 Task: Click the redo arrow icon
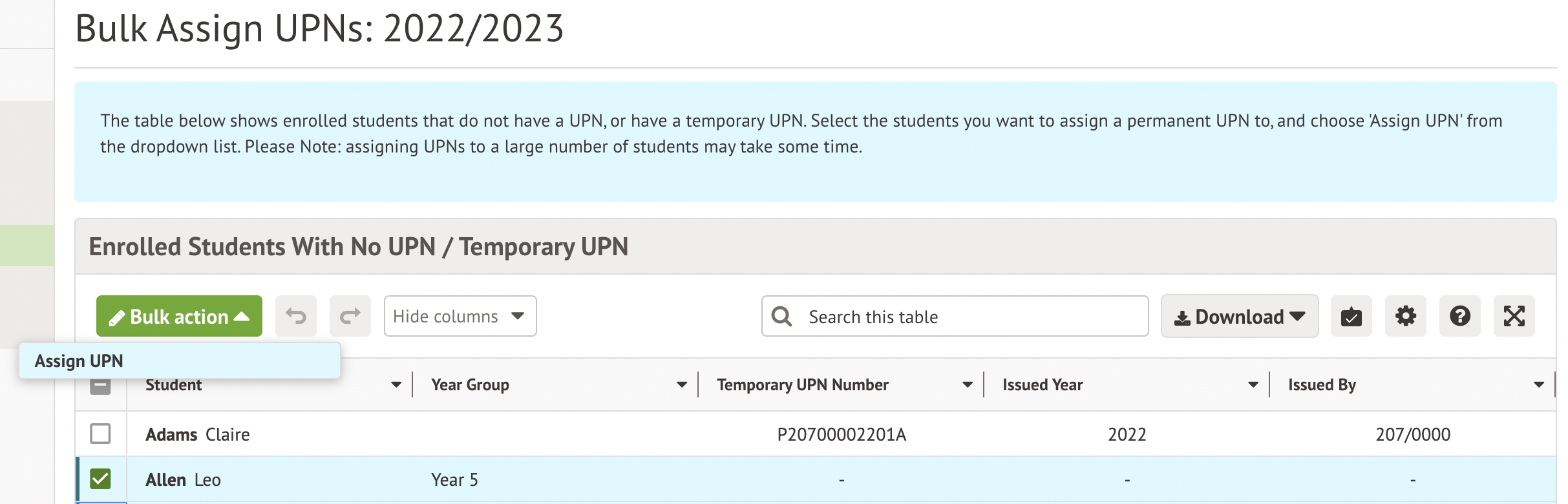click(350, 316)
